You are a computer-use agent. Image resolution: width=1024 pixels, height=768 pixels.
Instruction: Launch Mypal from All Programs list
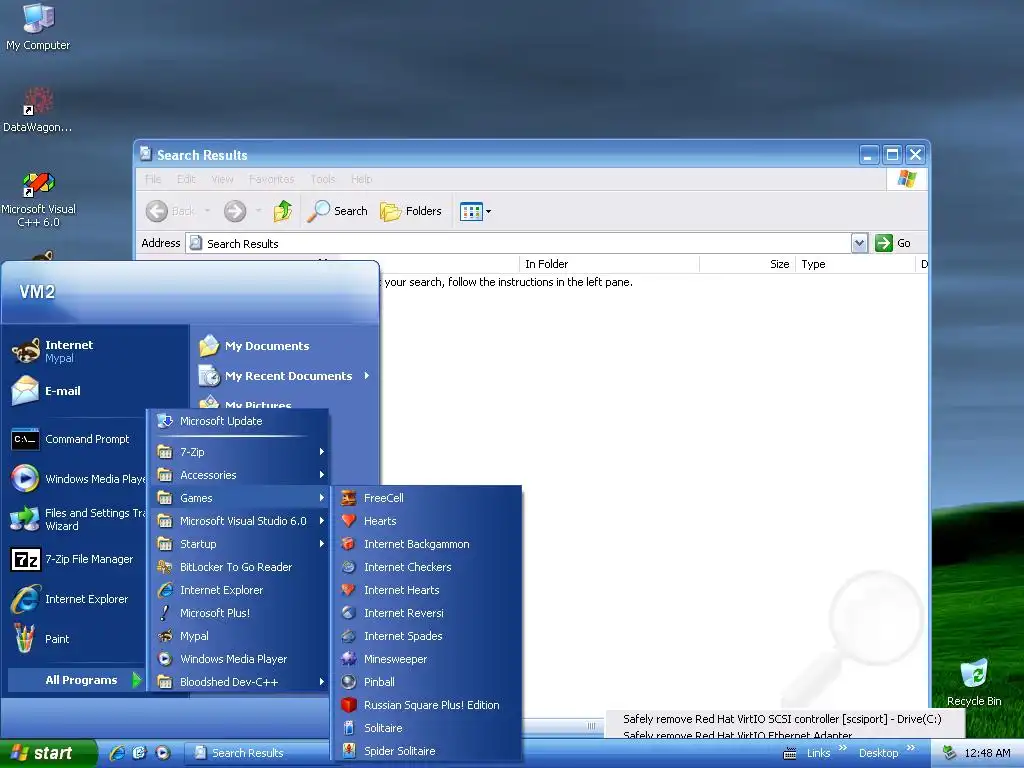coord(239,635)
